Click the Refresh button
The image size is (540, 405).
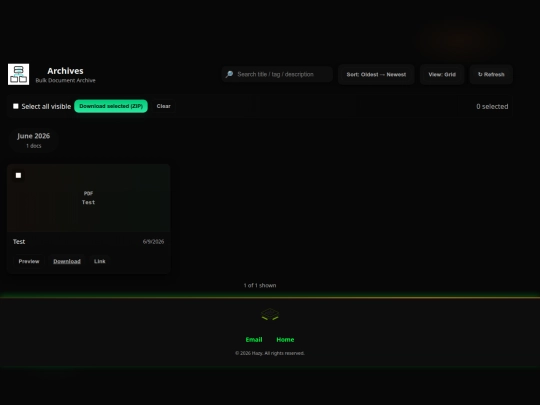(491, 74)
